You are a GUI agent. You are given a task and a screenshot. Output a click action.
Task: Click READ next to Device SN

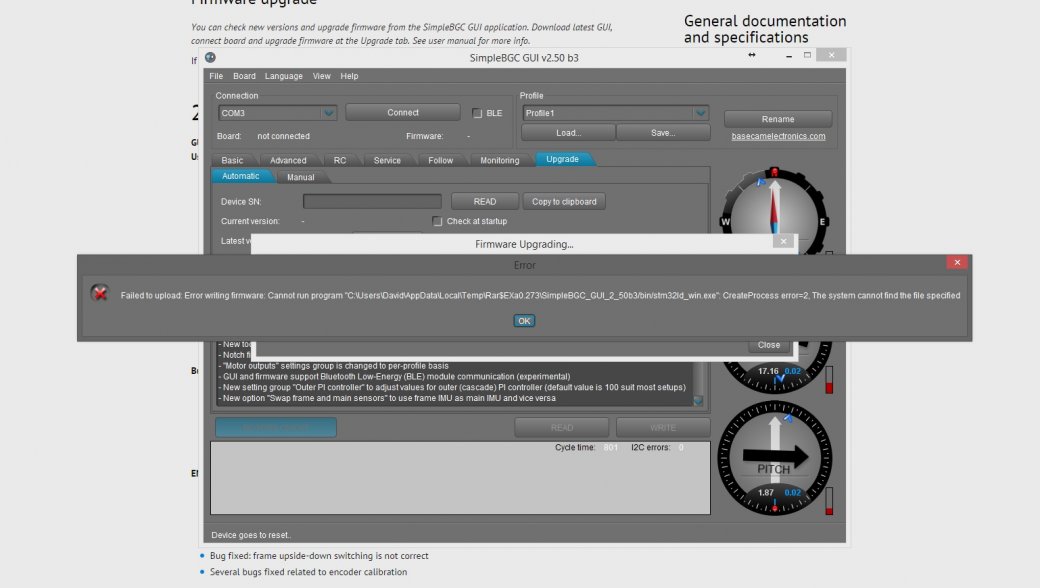point(484,202)
